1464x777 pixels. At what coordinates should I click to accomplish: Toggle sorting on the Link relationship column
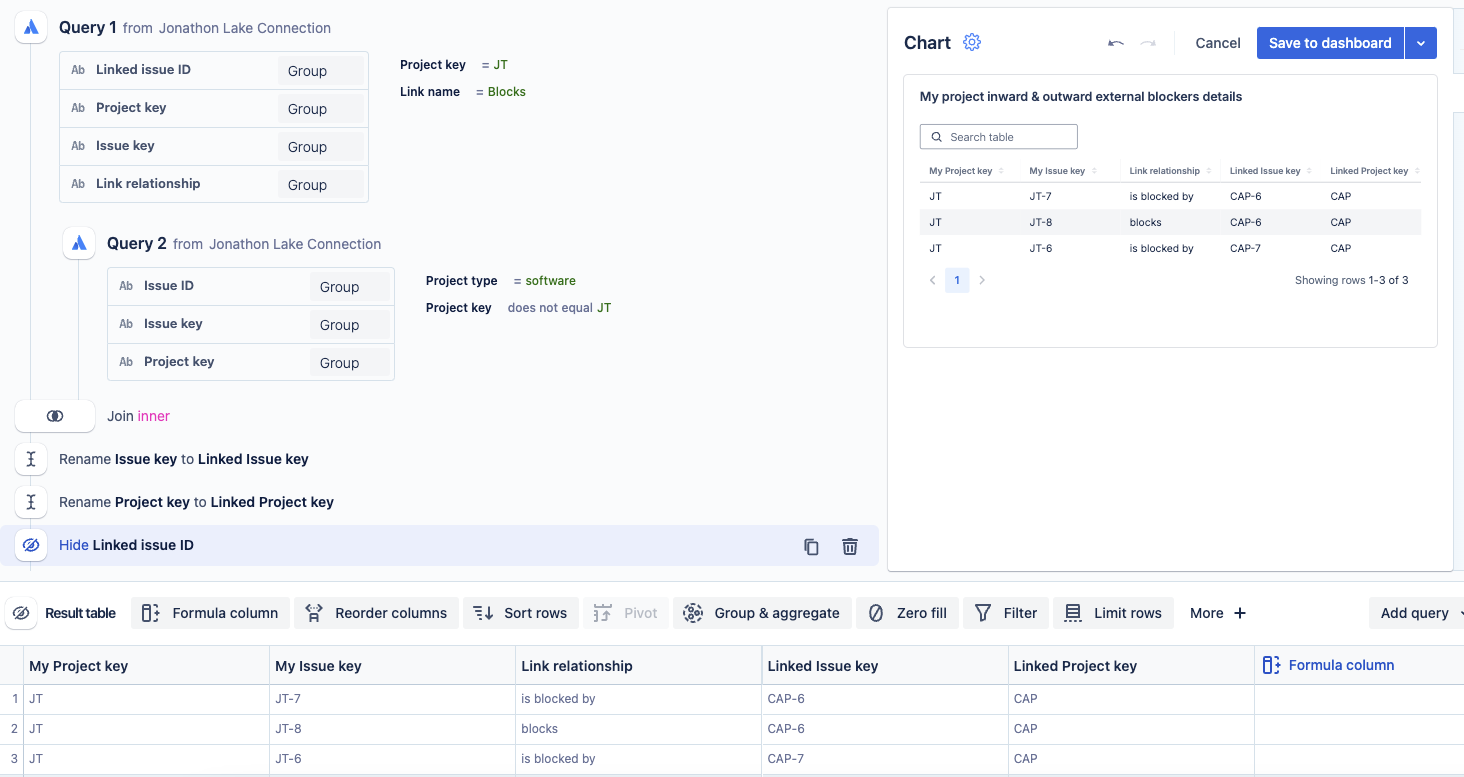1207,170
